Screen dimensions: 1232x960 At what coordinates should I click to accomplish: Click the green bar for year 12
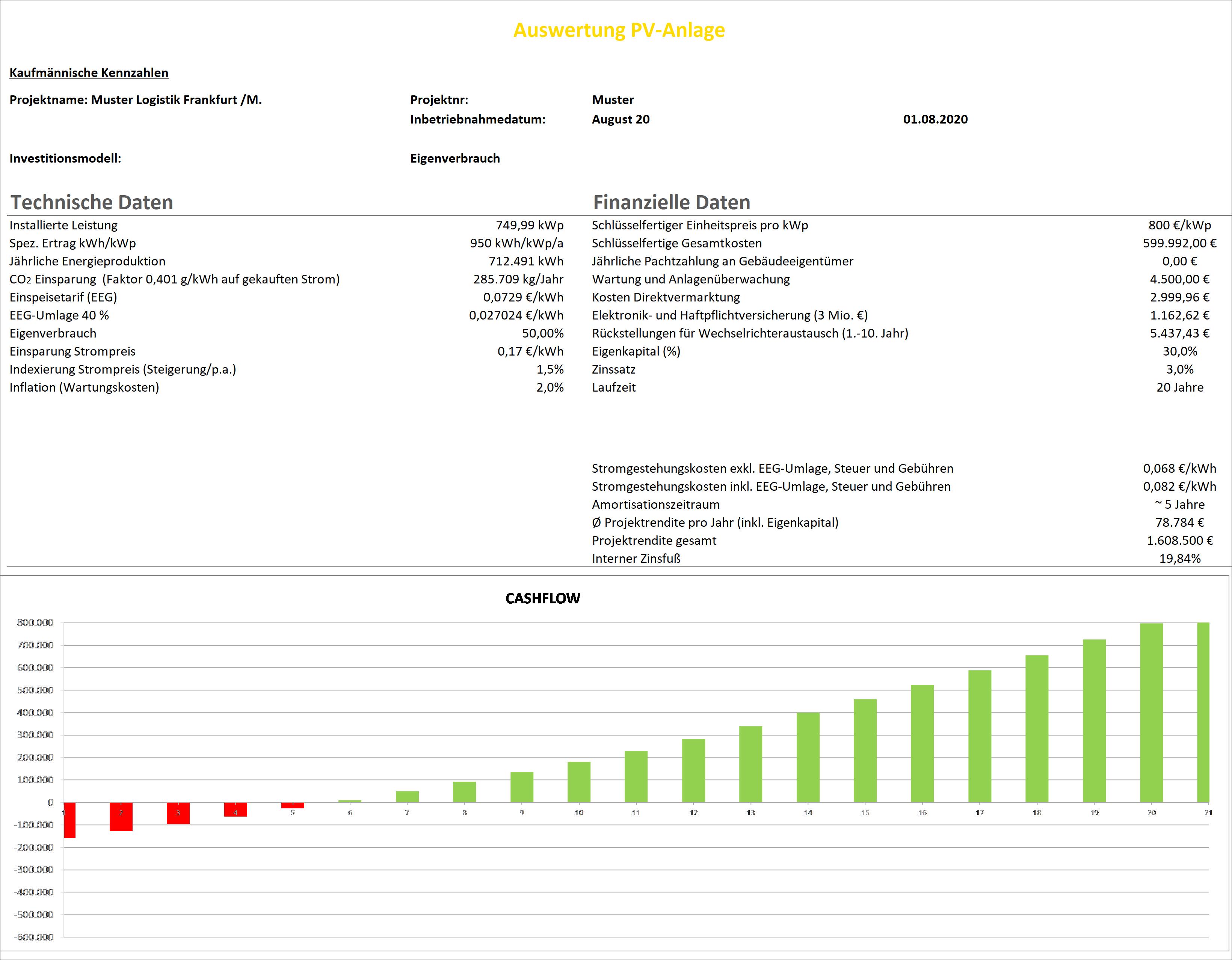pos(693,771)
